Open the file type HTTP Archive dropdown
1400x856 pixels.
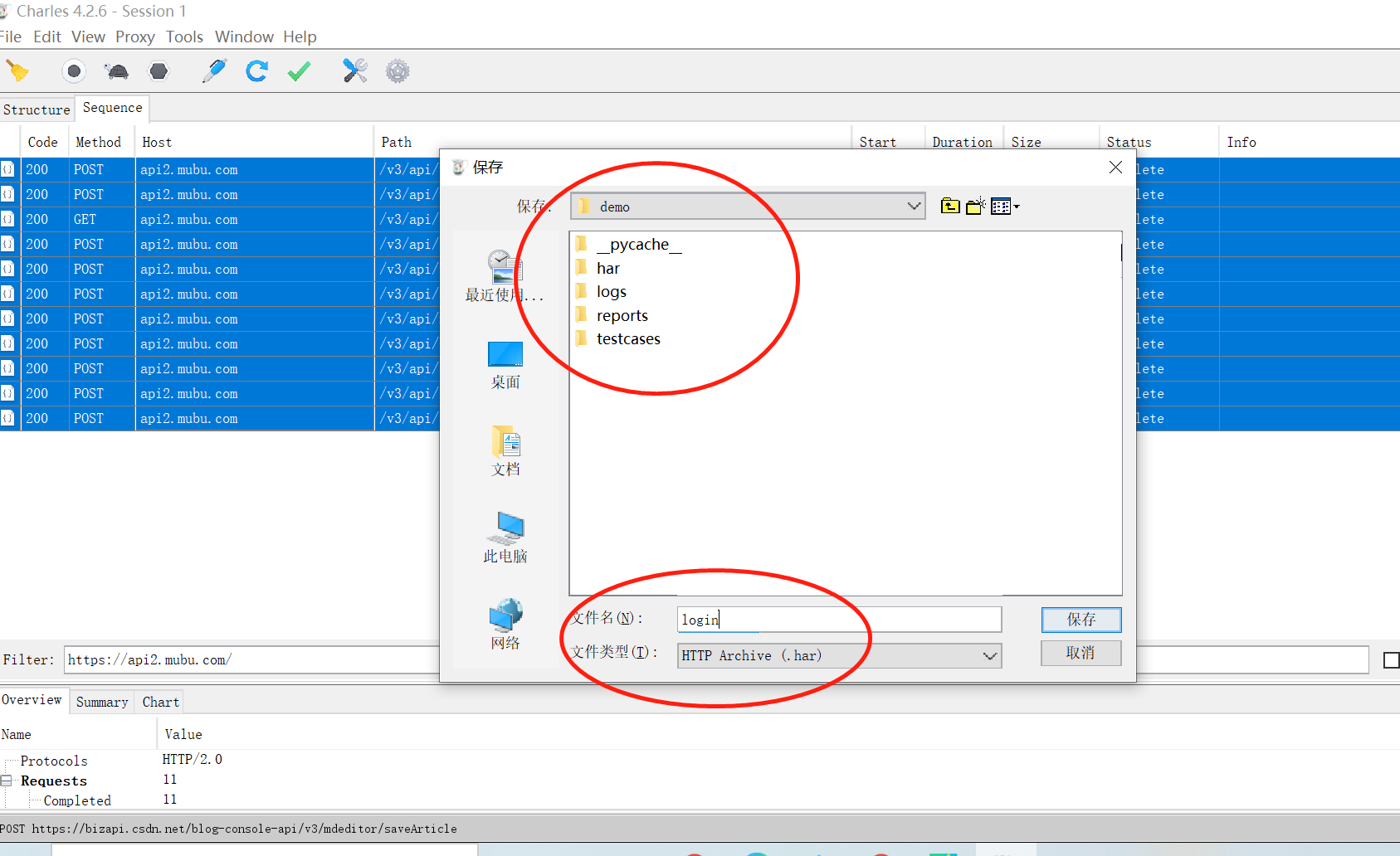tap(839, 655)
